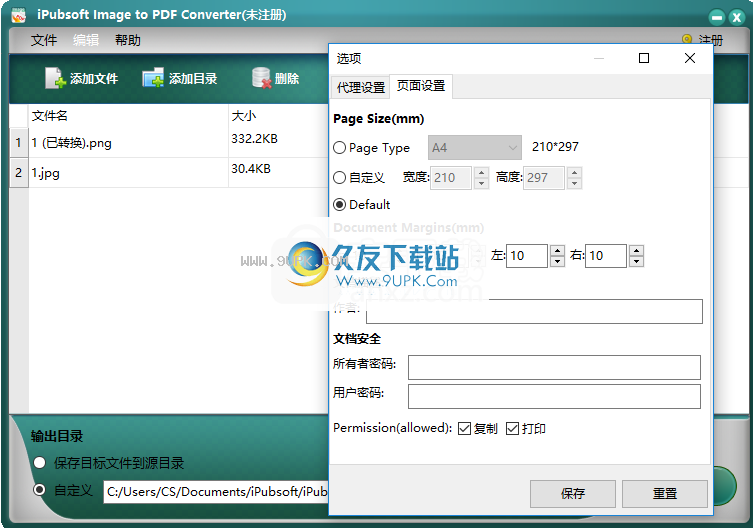Close the Options (选项) dialog
753x528 pixels.
click(690, 58)
